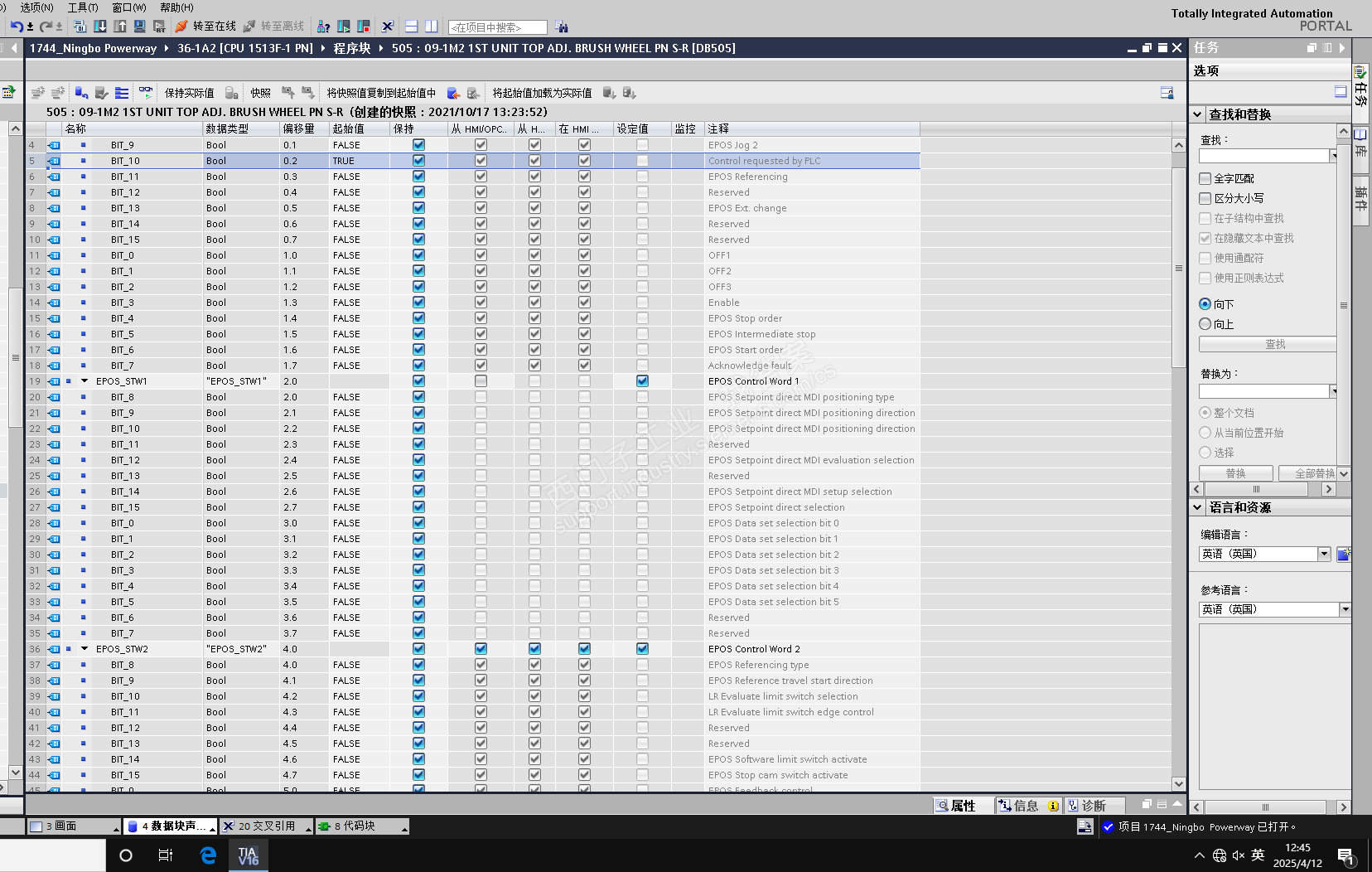Enable 区分大小写 case sensitive checkbox

1205,198
